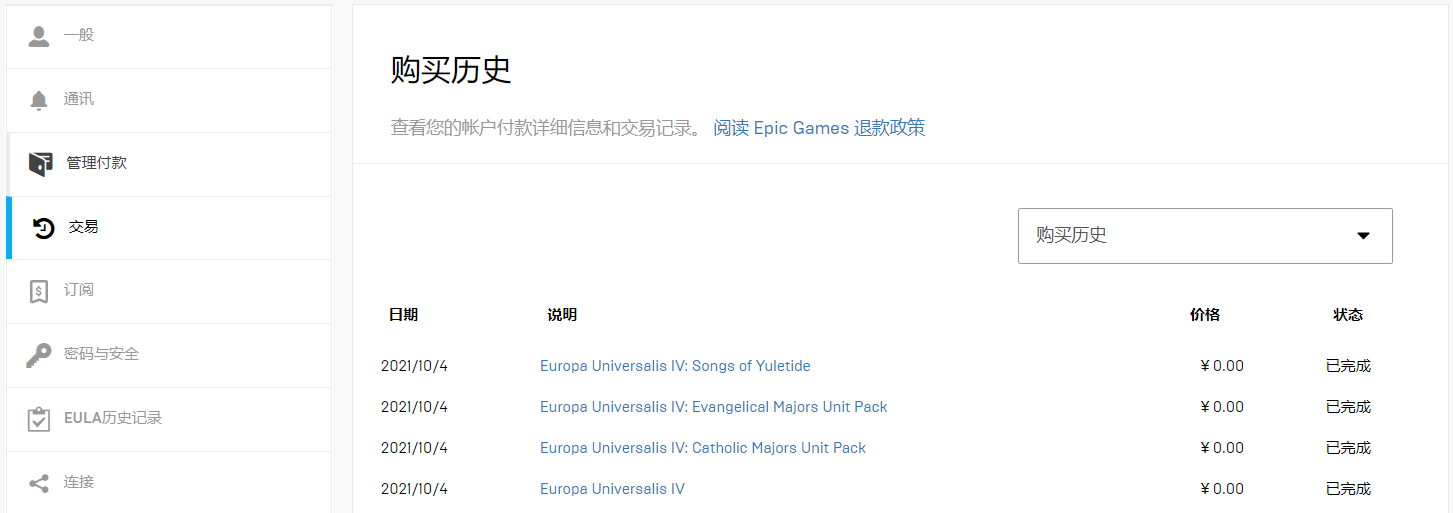The image size is (1453, 513).
Task: Click 已完成 status in Songs of Yuletide row
Action: 1348,366
